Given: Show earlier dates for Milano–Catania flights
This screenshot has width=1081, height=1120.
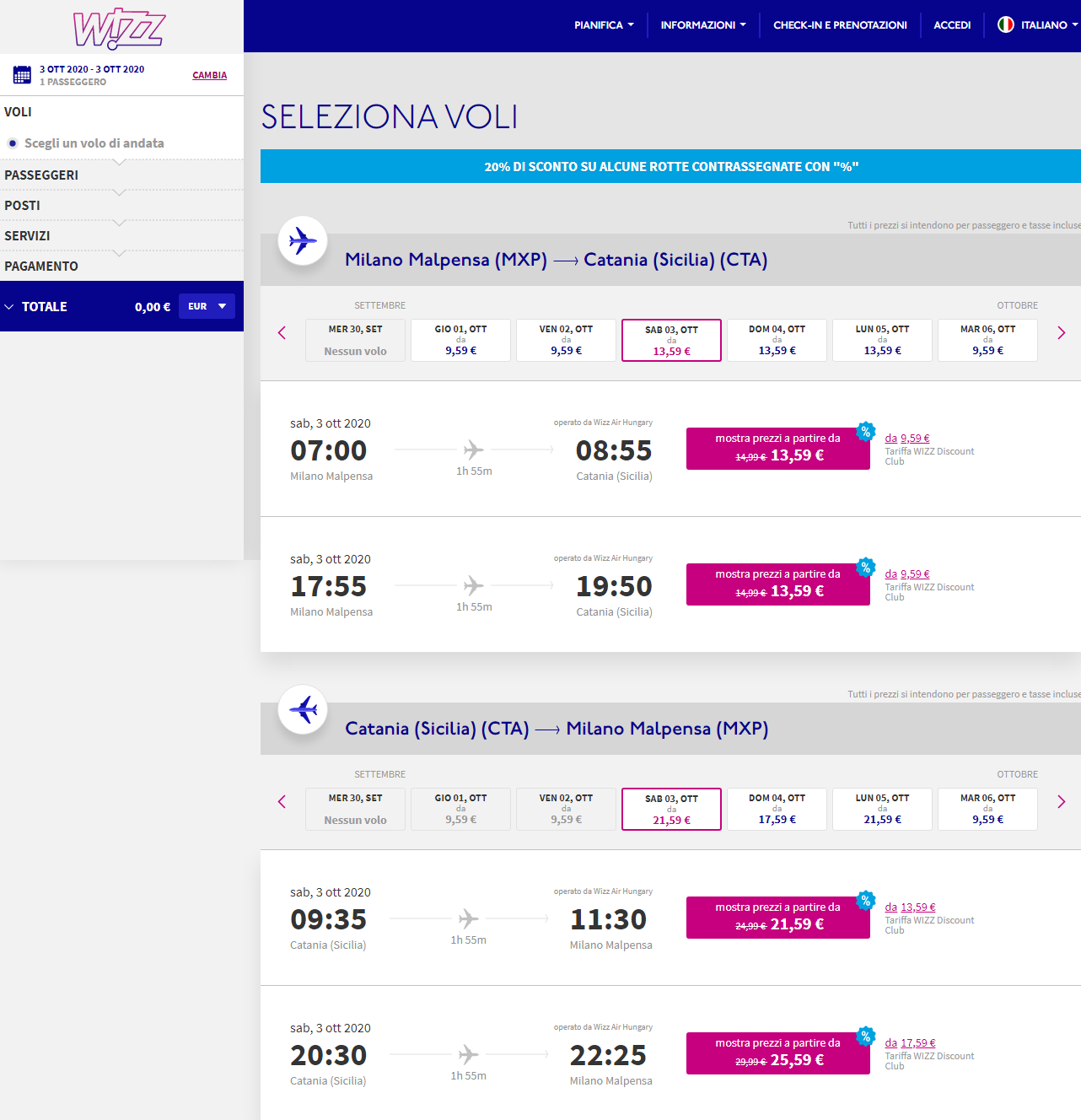Looking at the screenshot, I should (282, 333).
